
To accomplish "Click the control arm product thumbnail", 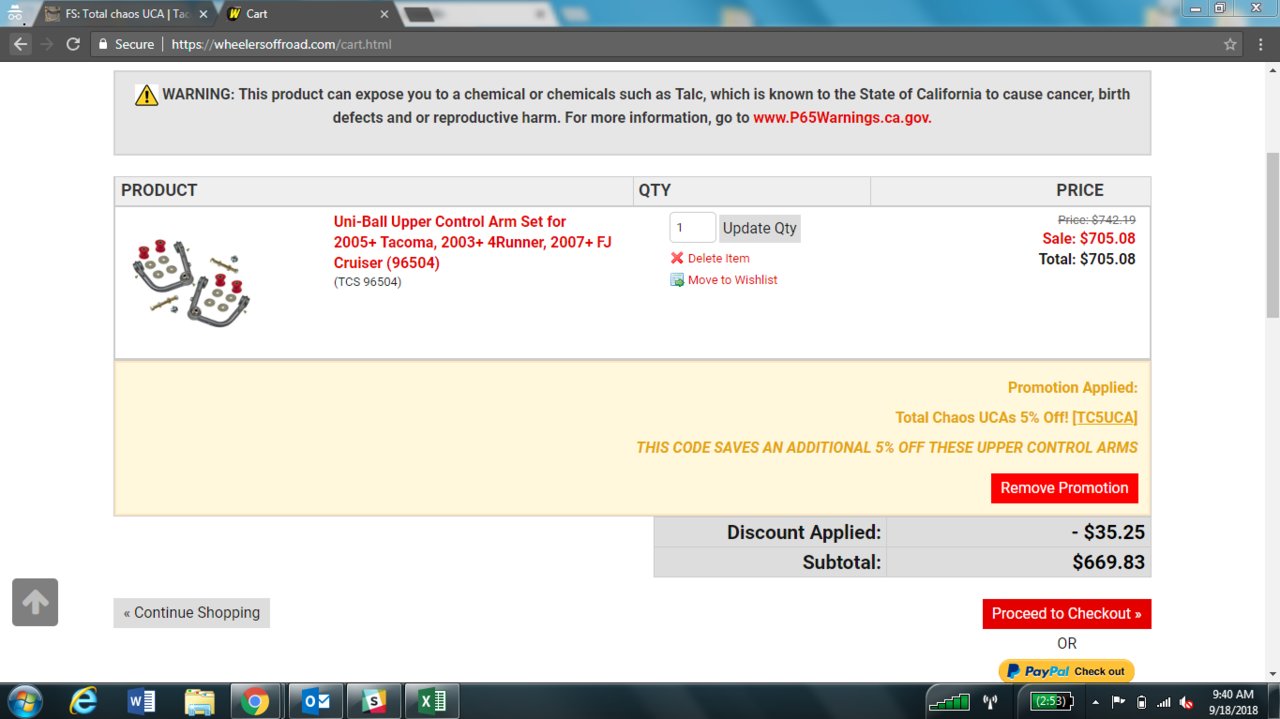I will click(191, 282).
